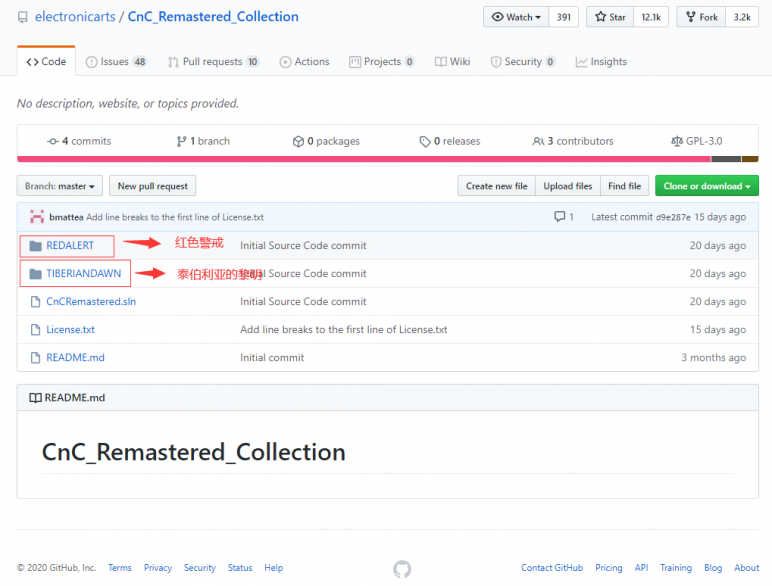Image resolution: width=772 pixels, height=586 pixels.
Task: Open the About footer link
Action: [x=746, y=568]
